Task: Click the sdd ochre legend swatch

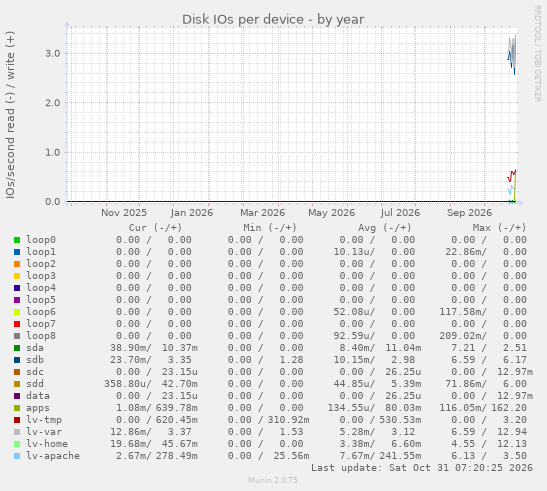Action: 17,384
